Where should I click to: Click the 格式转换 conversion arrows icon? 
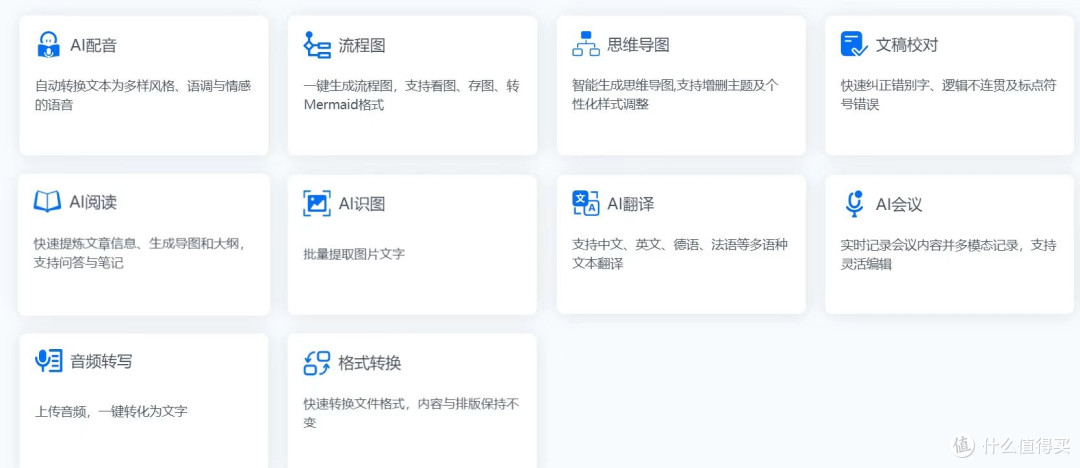[x=317, y=363]
